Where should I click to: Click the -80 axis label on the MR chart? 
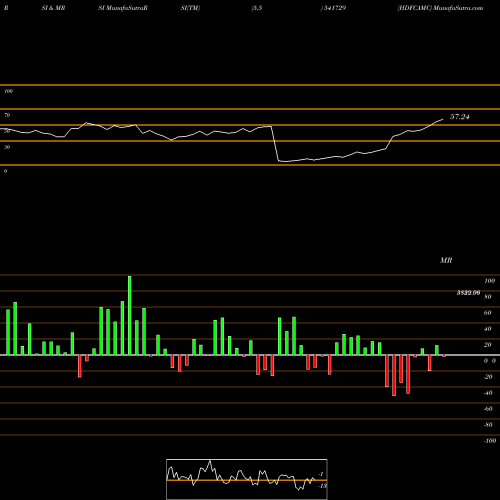point(488,425)
